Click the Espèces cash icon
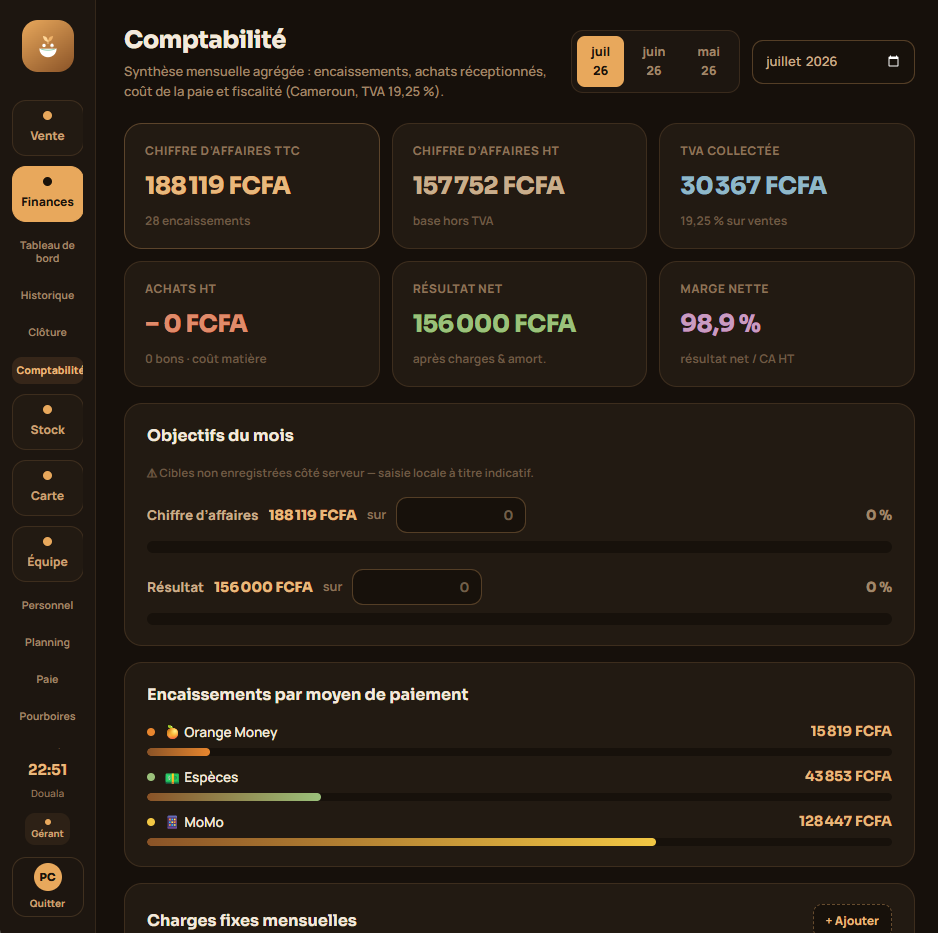Image resolution: width=938 pixels, height=933 pixels. (172, 778)
